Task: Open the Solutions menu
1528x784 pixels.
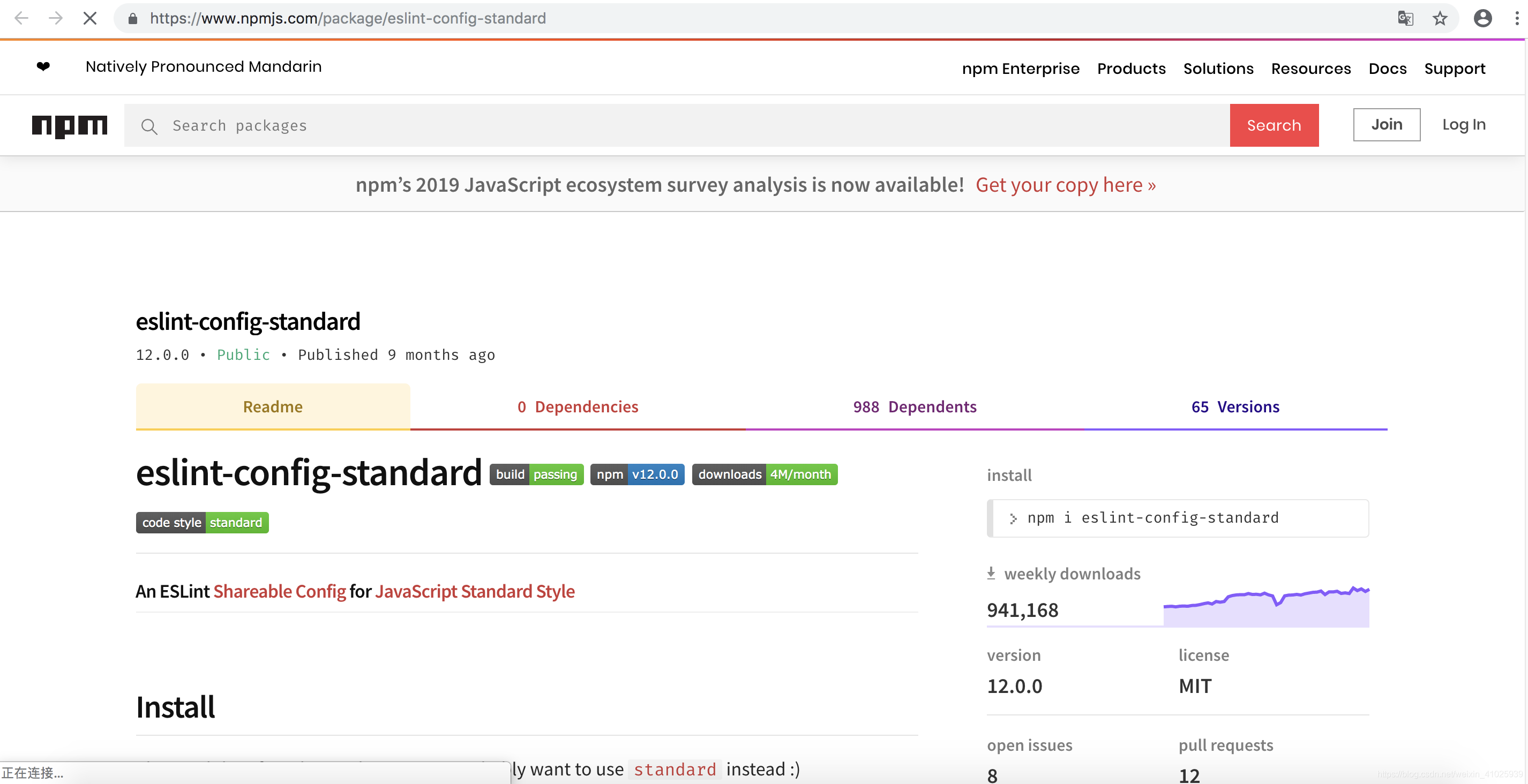Action: 1218,69
